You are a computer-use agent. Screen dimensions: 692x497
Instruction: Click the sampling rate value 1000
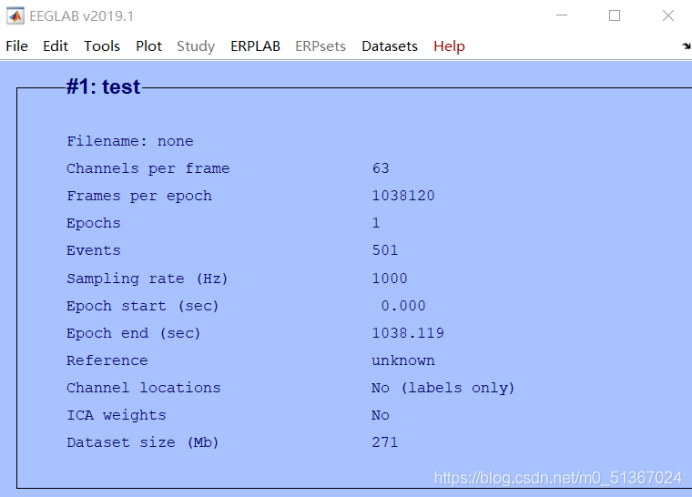pyautogui.click(x=389, y=279)
